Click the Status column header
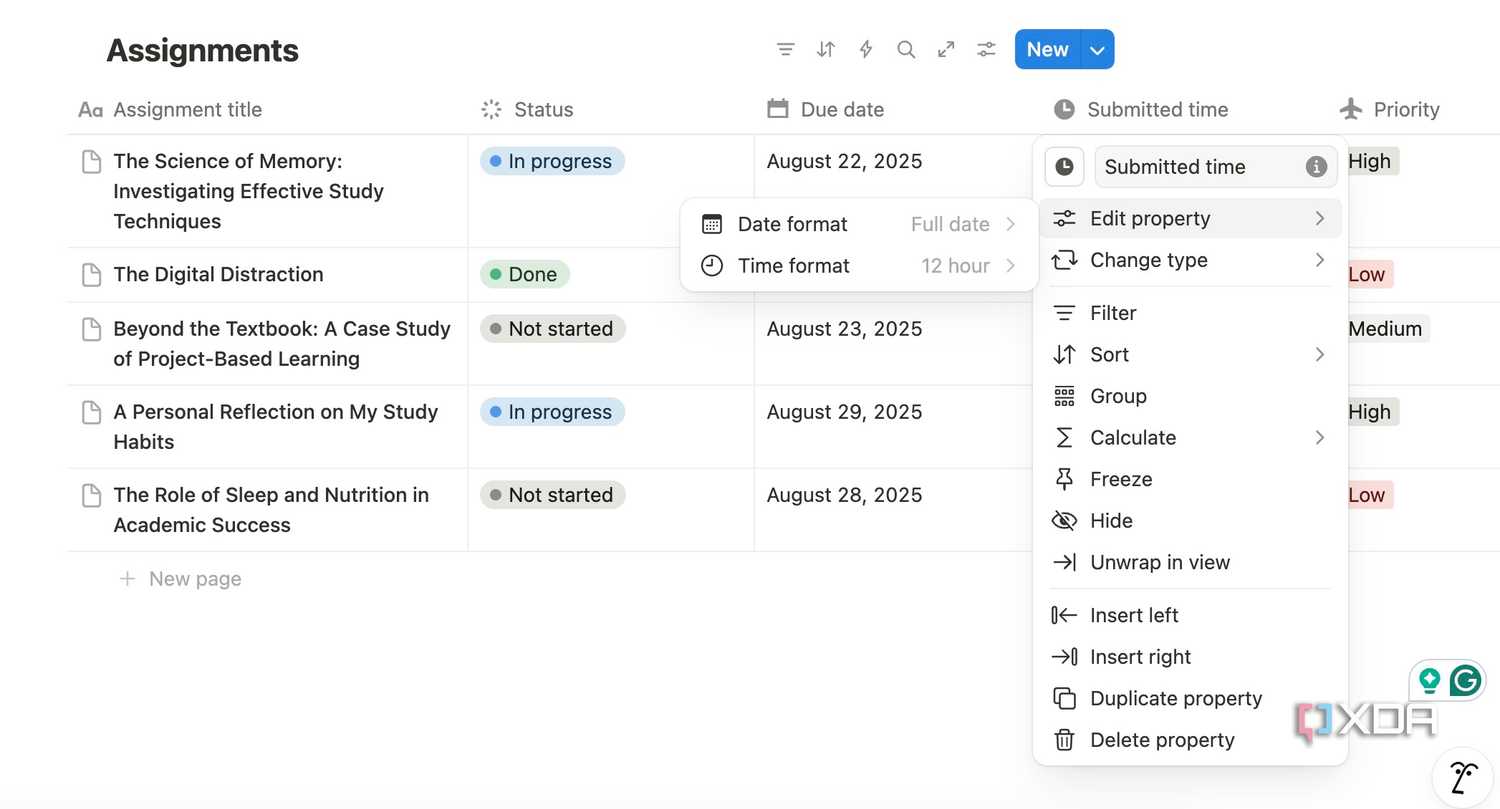The image size is (1500, 809). 527,110
